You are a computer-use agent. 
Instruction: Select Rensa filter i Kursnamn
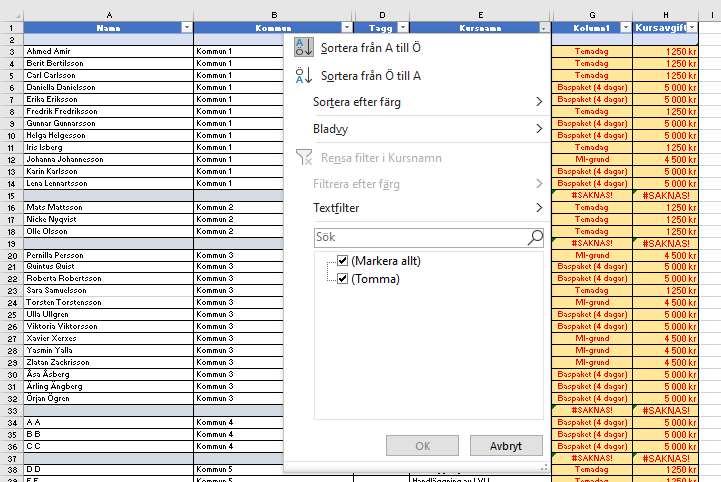tap(381, 158)
